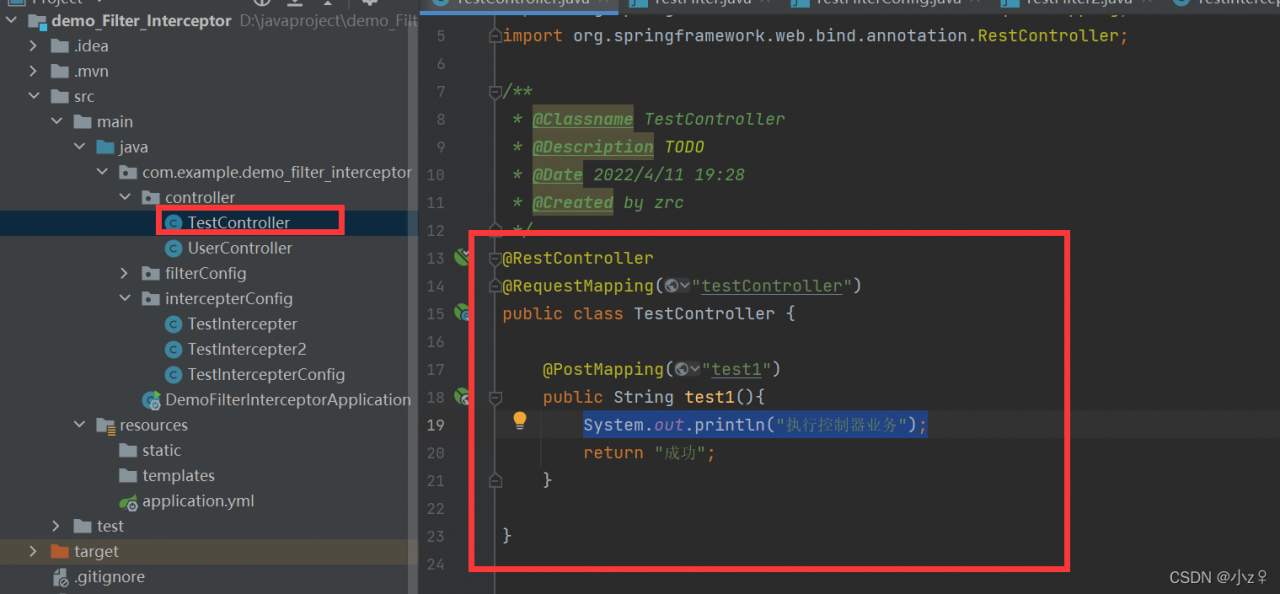The height and width of the screenshot is (594, 1280).
Task: Select TestController in the project tree
Action: [239, 223]
